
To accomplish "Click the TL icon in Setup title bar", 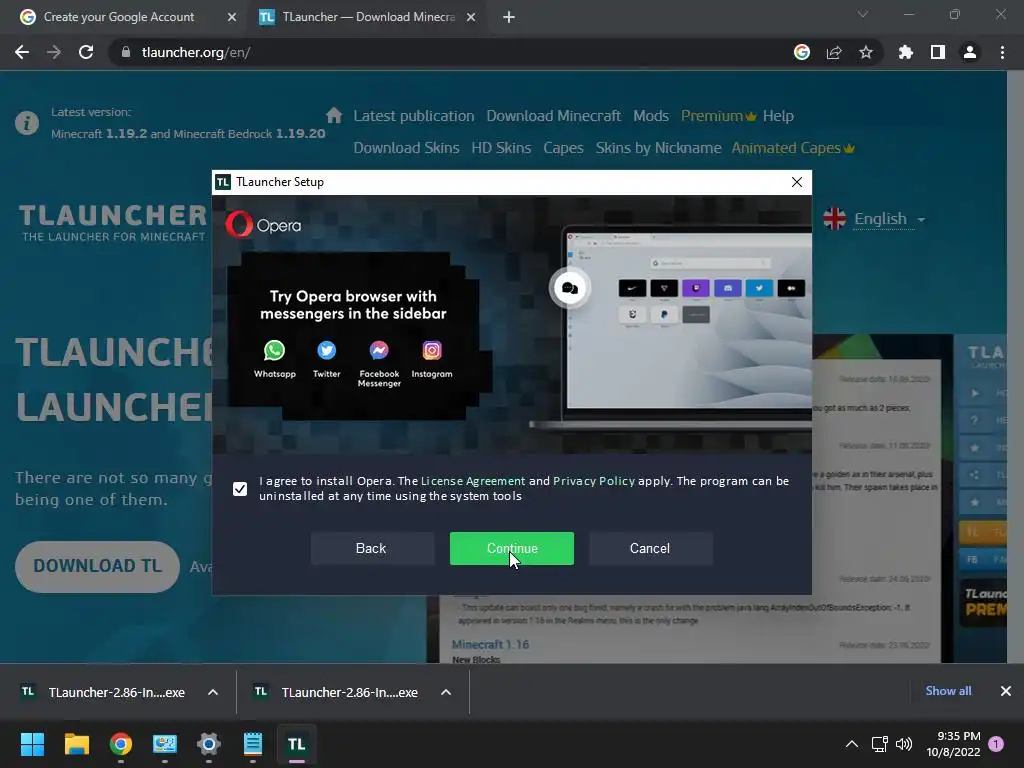I will [x=223, y=182].
